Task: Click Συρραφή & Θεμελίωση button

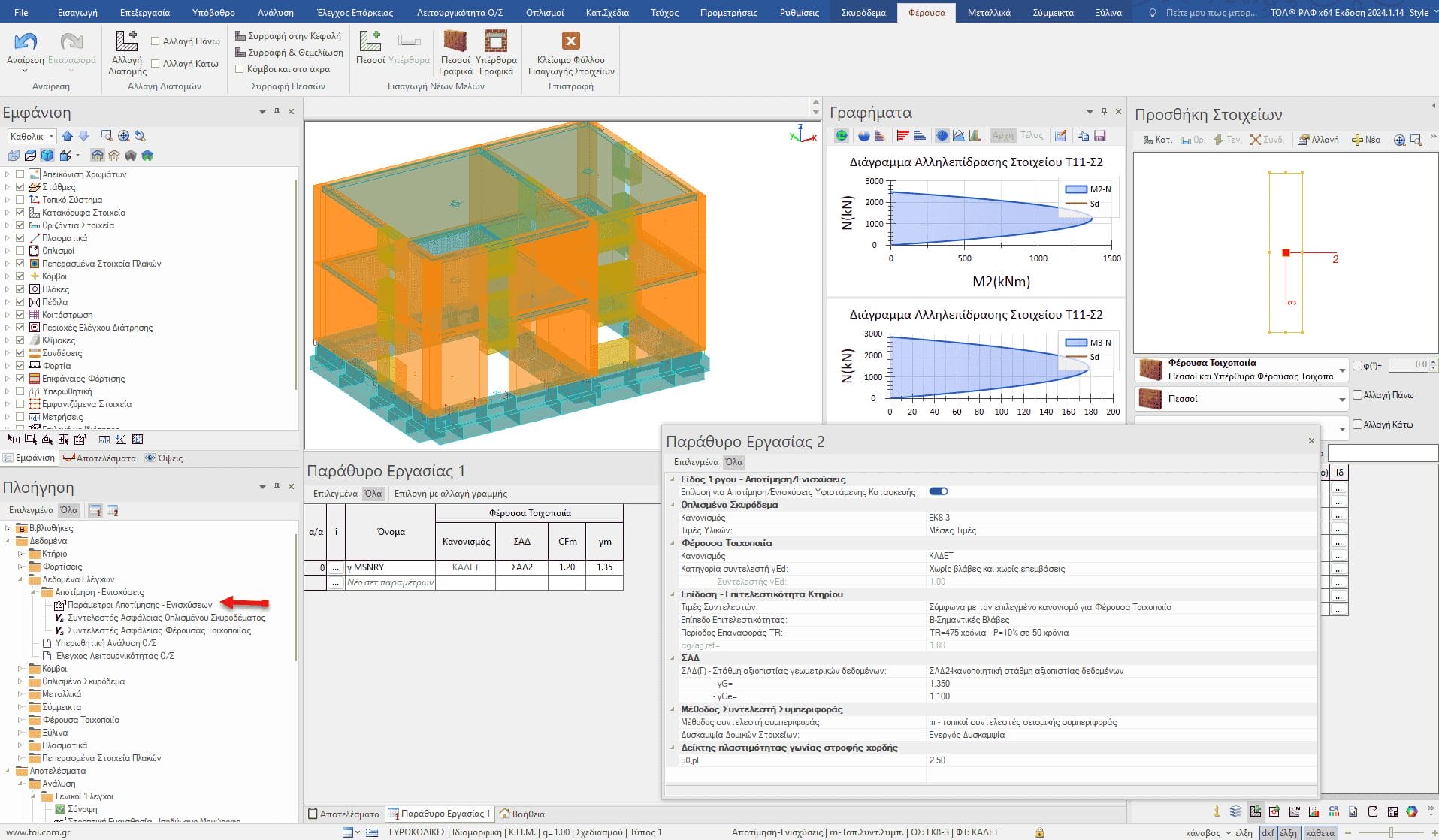Action: (x=289, y=53)
